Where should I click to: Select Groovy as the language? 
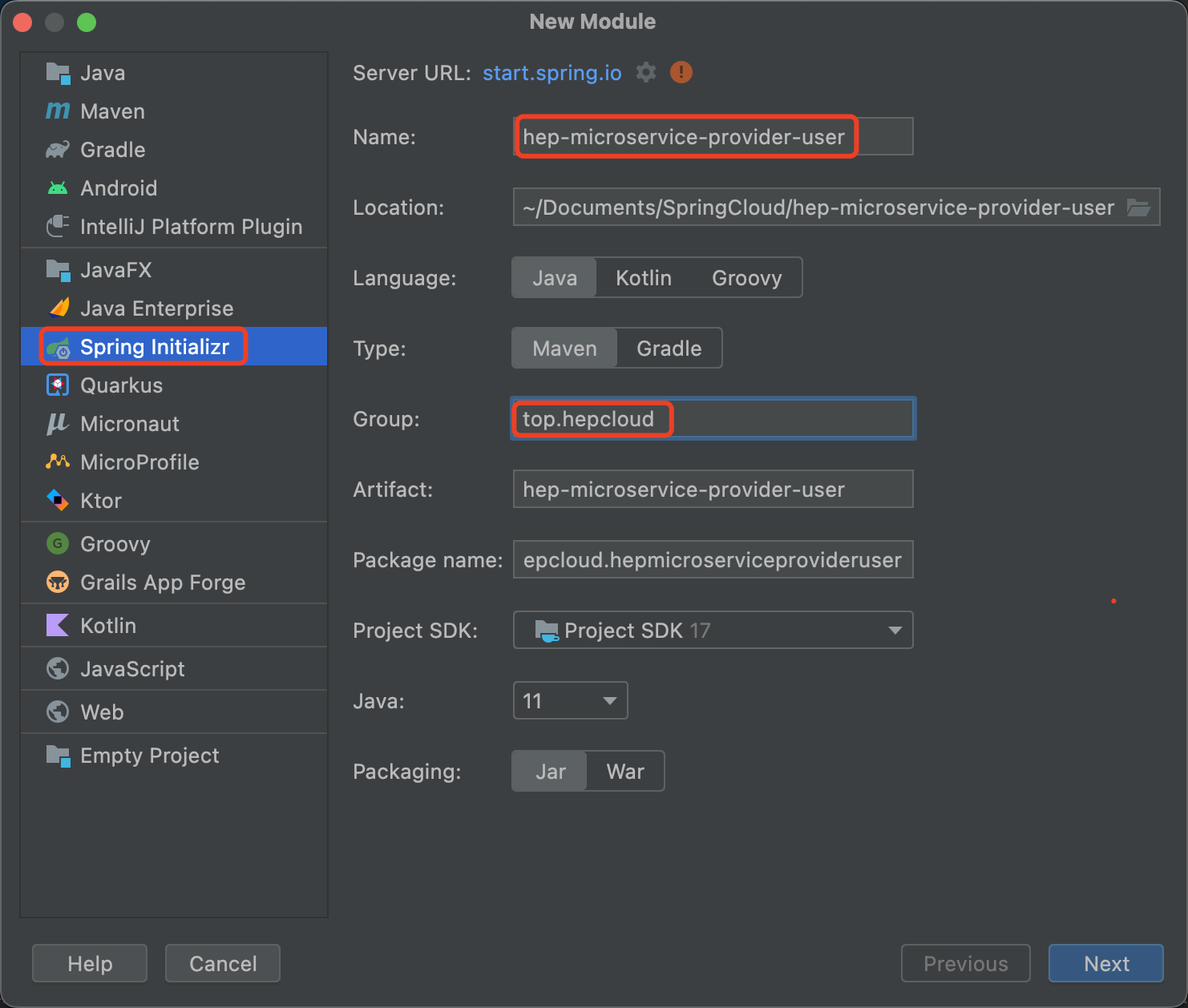(746, 278)
